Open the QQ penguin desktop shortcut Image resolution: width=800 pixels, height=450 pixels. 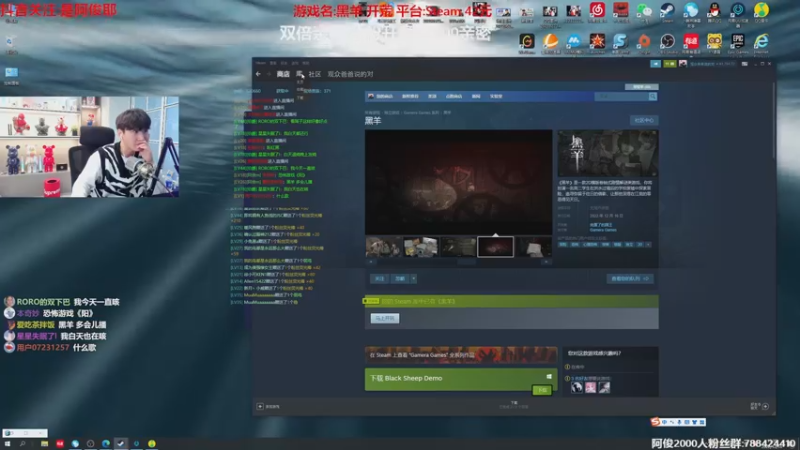pos(714,10)
